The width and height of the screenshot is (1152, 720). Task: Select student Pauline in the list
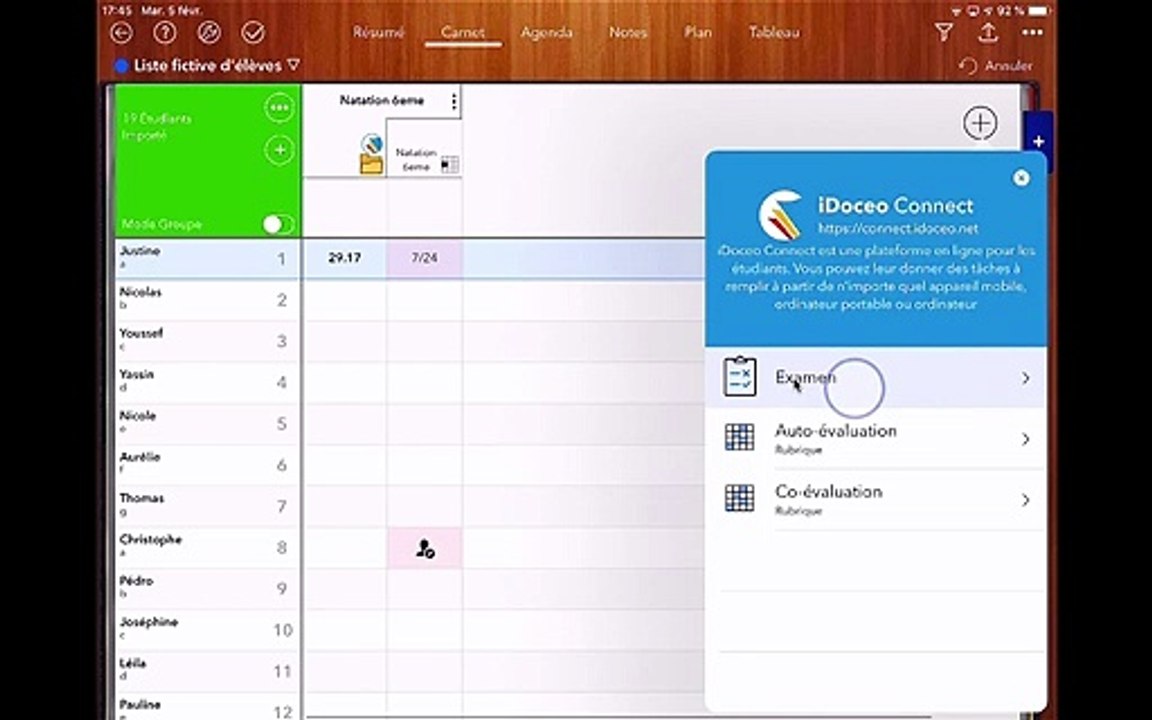207,707
